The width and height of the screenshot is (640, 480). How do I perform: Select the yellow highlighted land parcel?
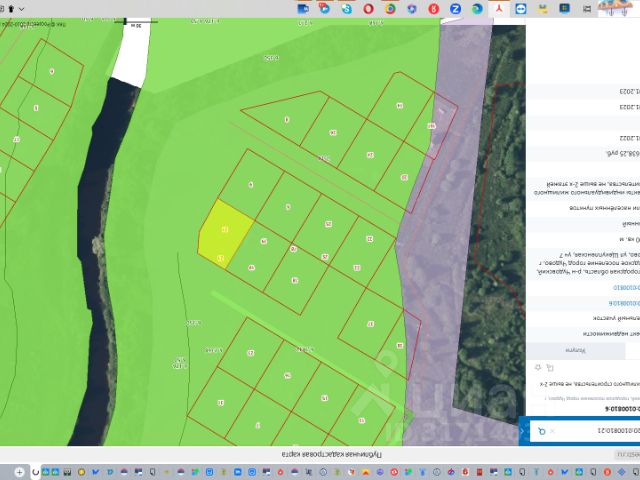[x=224, y=234]
